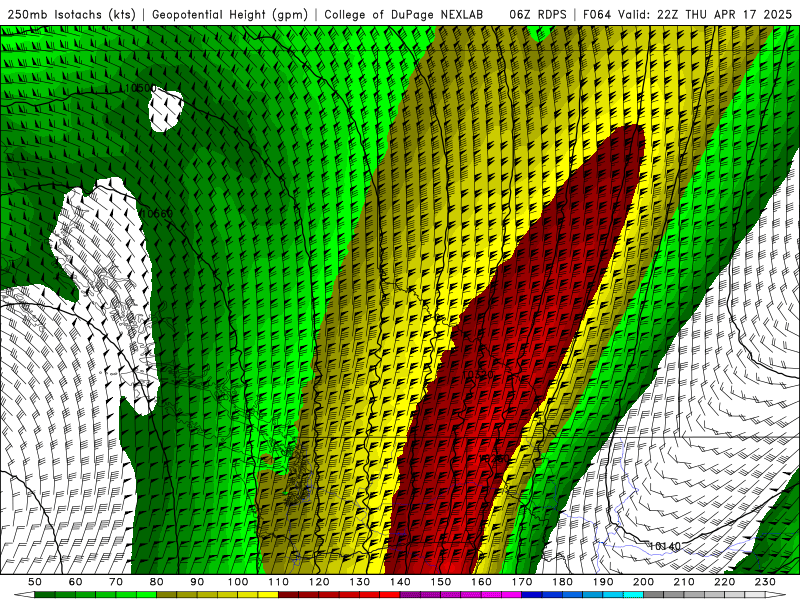Click the bright yellow swatch ending at 110

tap(268, 595)
